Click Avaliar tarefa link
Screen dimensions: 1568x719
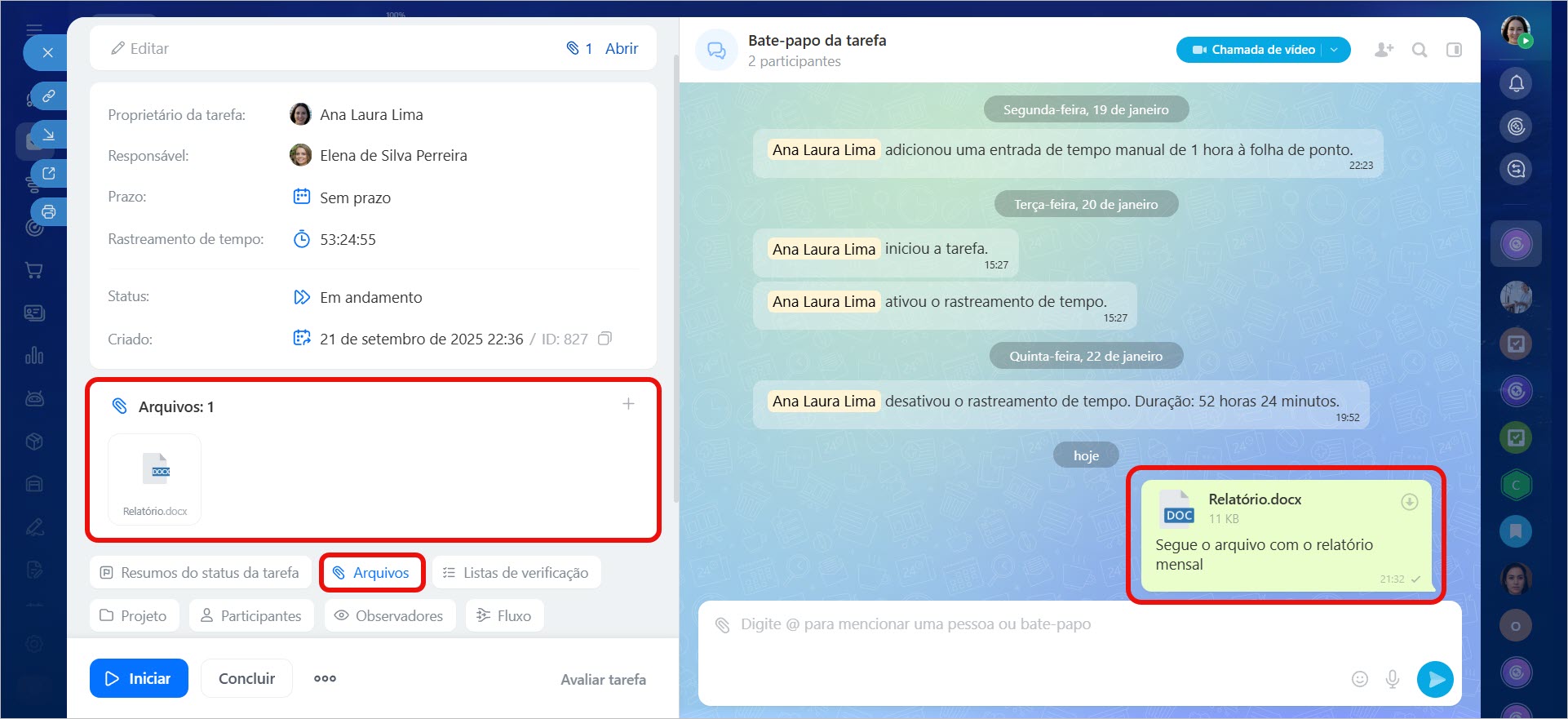tap(603, 679)
